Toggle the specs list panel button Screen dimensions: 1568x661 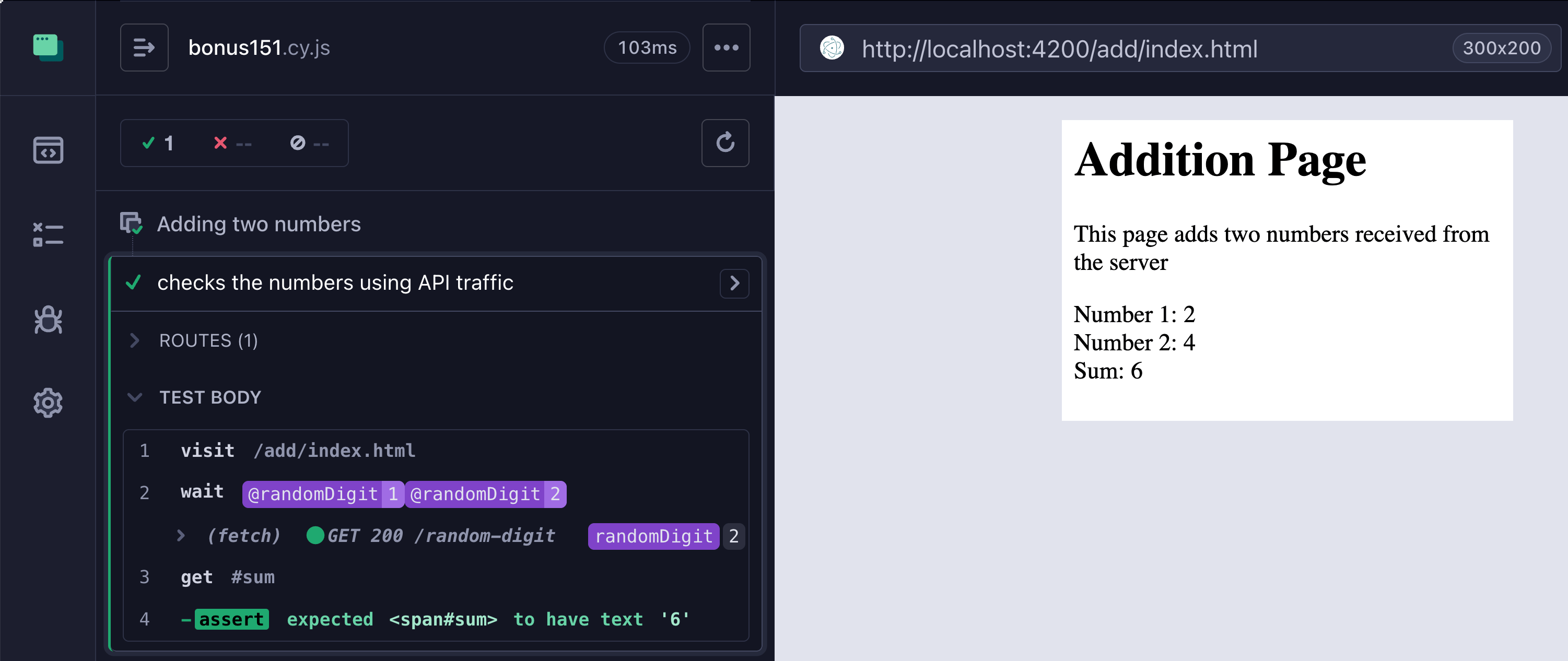[144, 48]
